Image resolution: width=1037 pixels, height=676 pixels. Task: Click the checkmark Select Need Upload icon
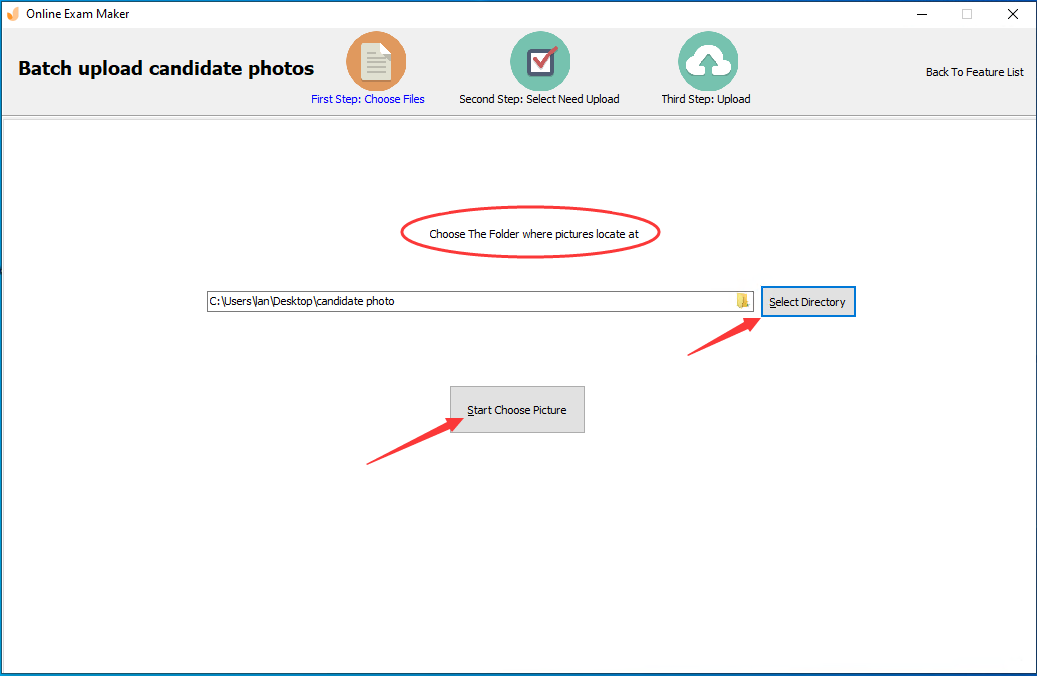(x=540, y=62)
